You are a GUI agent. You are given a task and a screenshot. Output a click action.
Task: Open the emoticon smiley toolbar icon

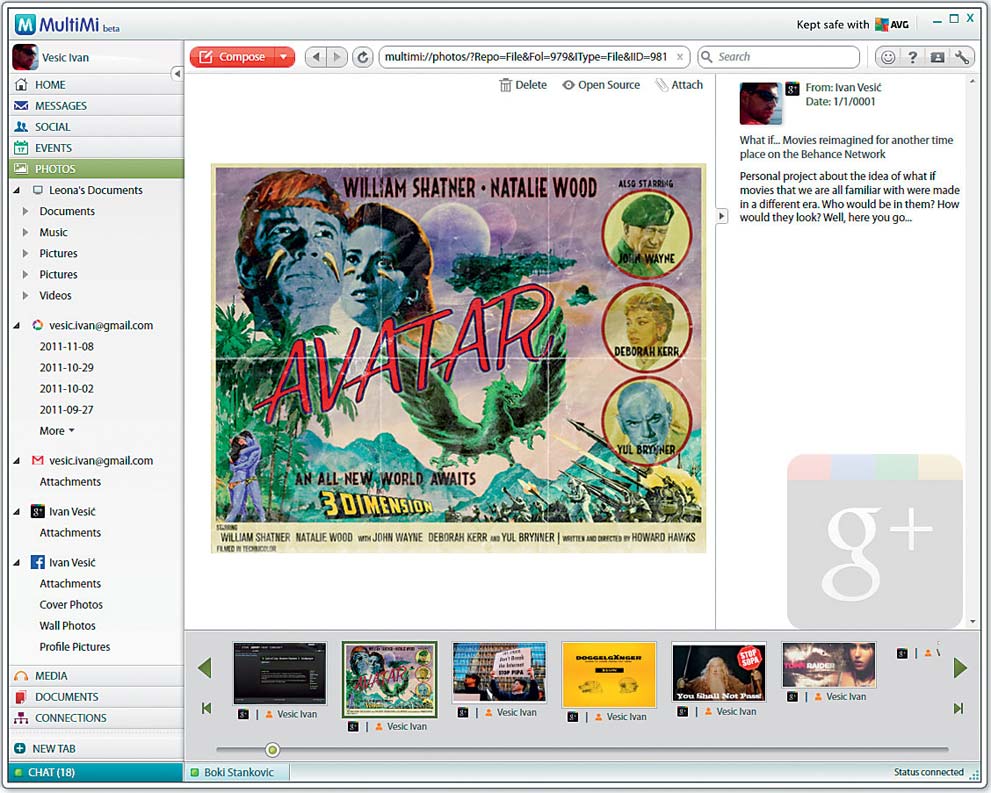888,57
